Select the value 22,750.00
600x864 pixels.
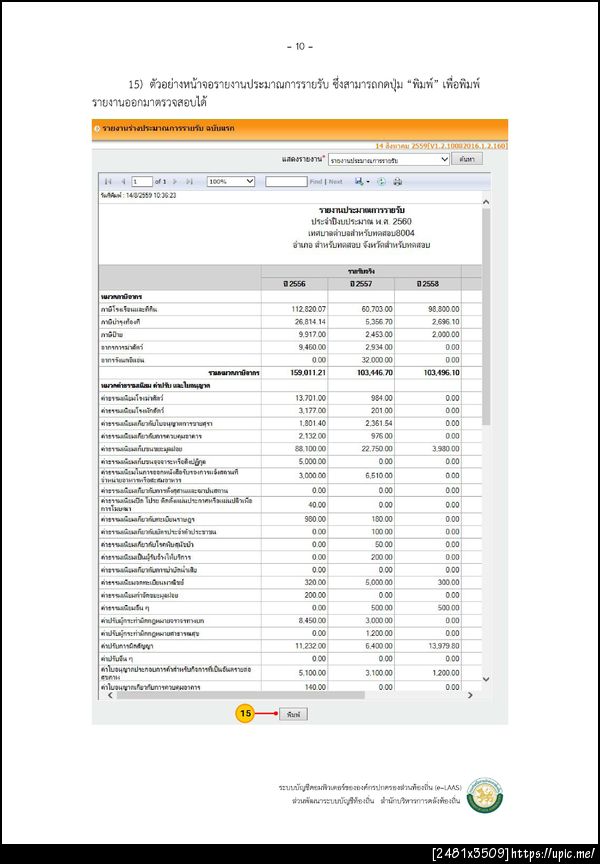(377, 449)
